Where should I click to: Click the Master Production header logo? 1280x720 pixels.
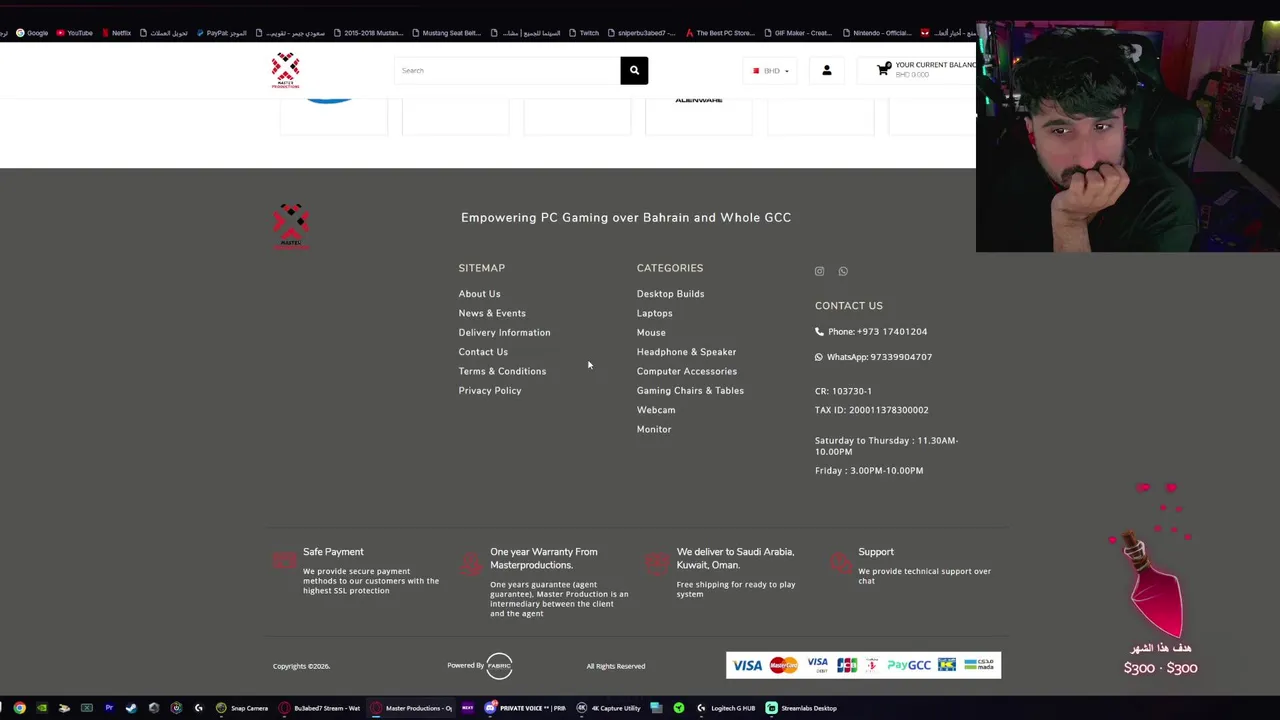tap(285, 70)
